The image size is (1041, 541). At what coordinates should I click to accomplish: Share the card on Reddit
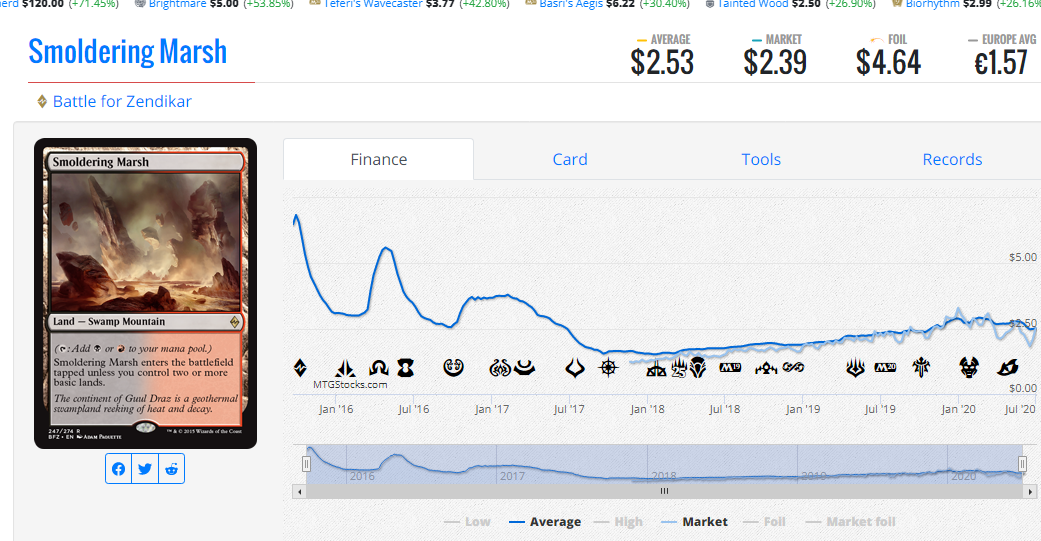pyautogui.click(x=171, y=469)
